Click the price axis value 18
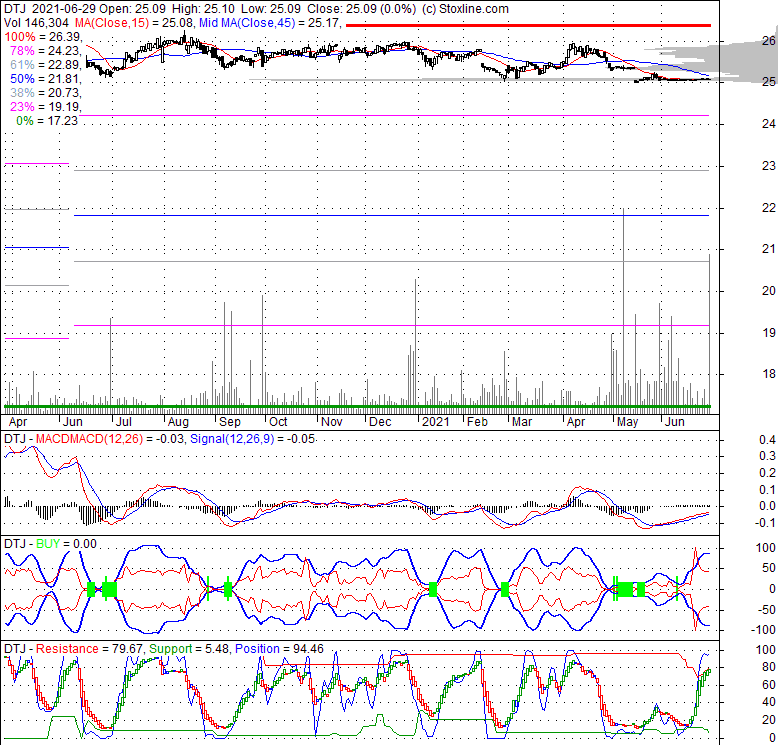The height and width of the screenshot is (745, 780). tap(769, 373)
